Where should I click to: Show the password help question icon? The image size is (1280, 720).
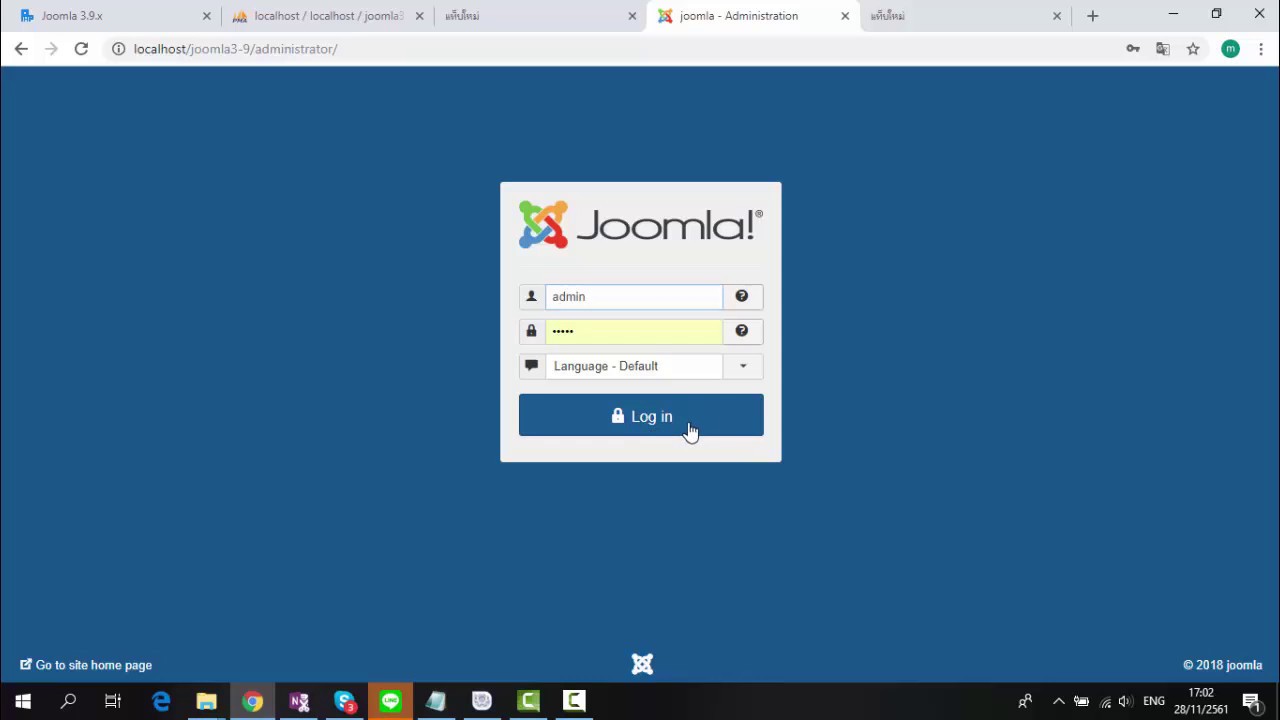point(742,331)
